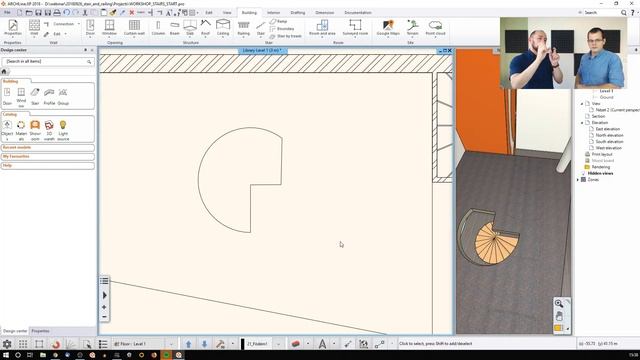Switch to the Properties panel tab at bottom
The width and height of the screenshot is (640, 360).
[40, 331]
